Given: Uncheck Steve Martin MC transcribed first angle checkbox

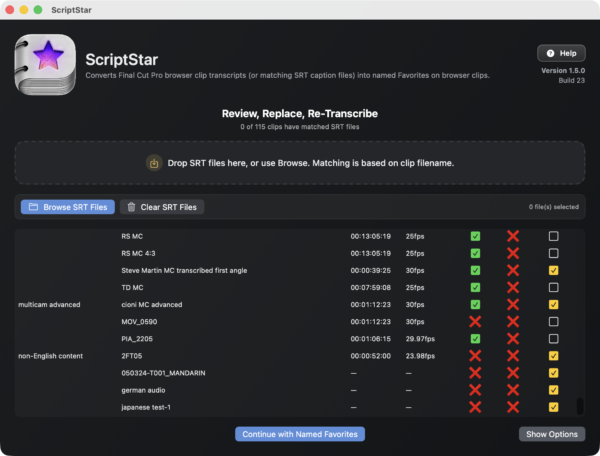Looking at the screenshot, I should (x=553, y=270).
